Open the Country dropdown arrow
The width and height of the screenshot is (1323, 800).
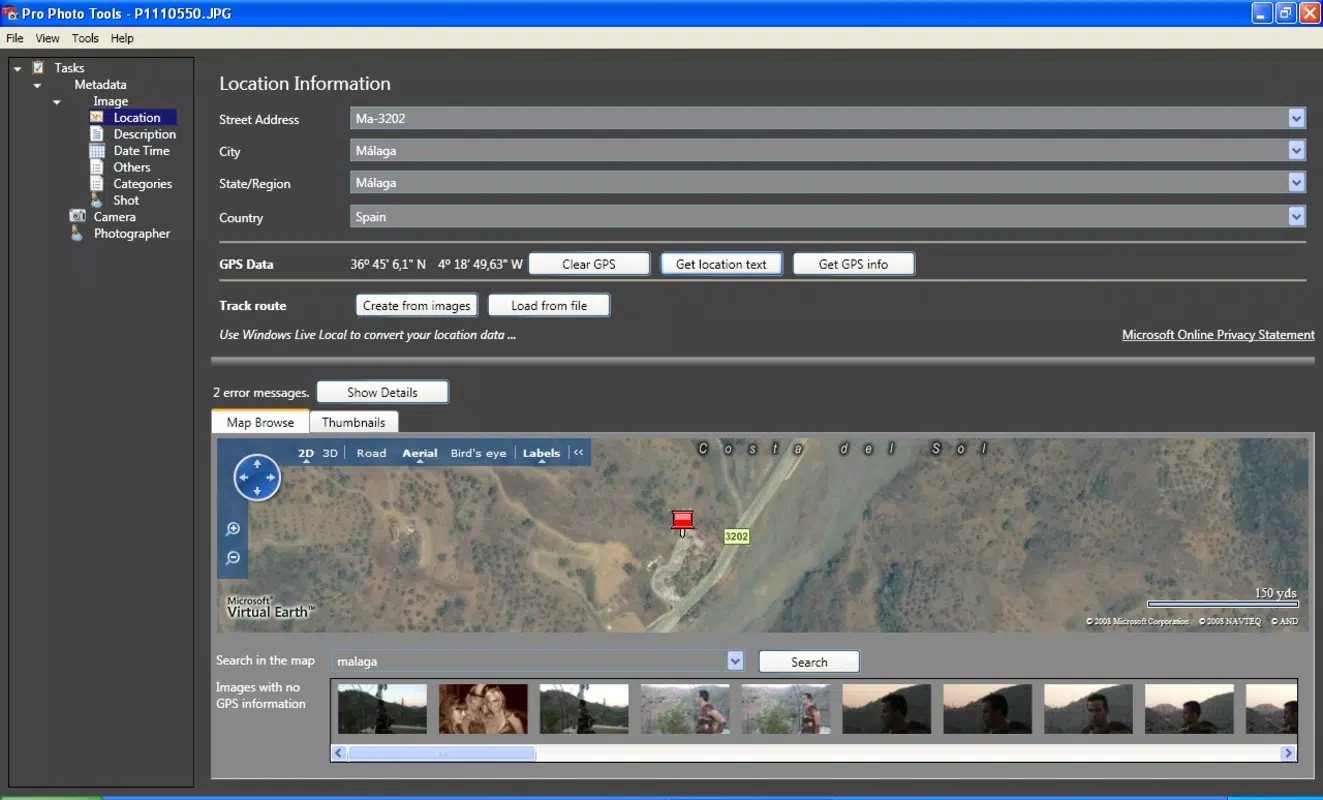pos(1297,216)
